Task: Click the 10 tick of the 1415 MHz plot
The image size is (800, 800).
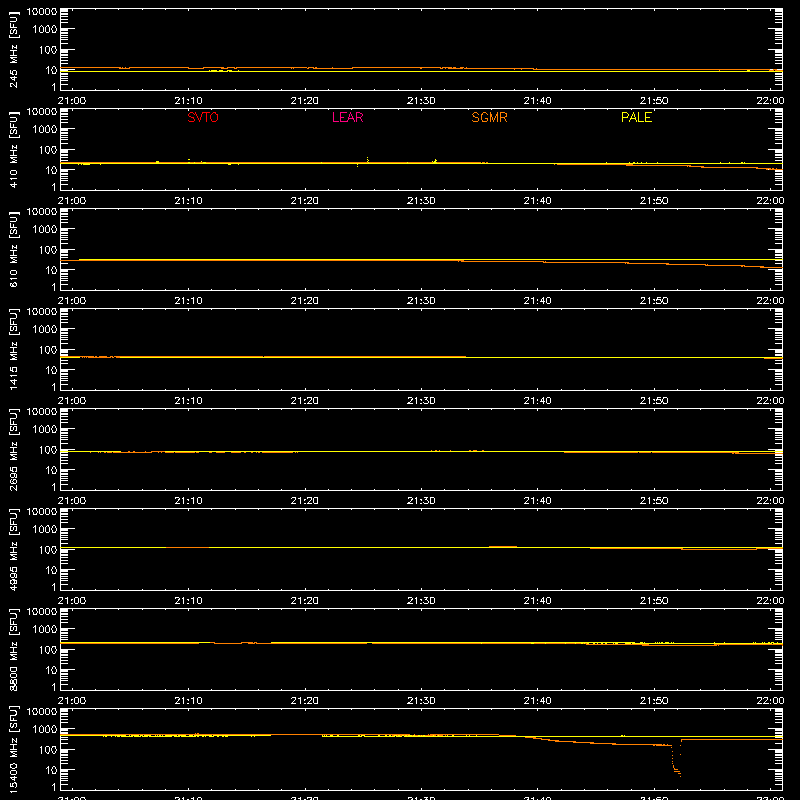Action: [51, 370]
